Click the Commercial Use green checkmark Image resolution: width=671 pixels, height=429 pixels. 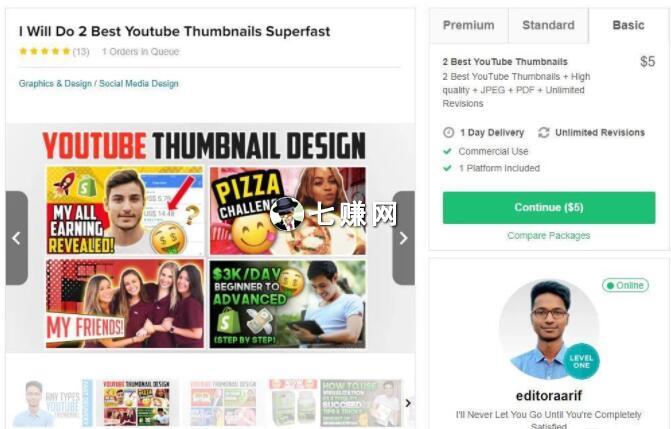click(x=448, y=151)
